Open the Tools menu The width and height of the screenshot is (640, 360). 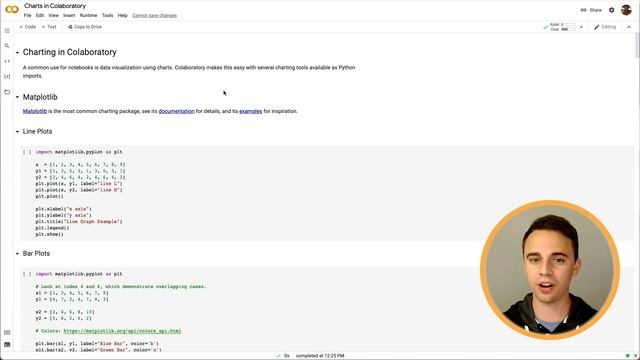click(107, 16)
